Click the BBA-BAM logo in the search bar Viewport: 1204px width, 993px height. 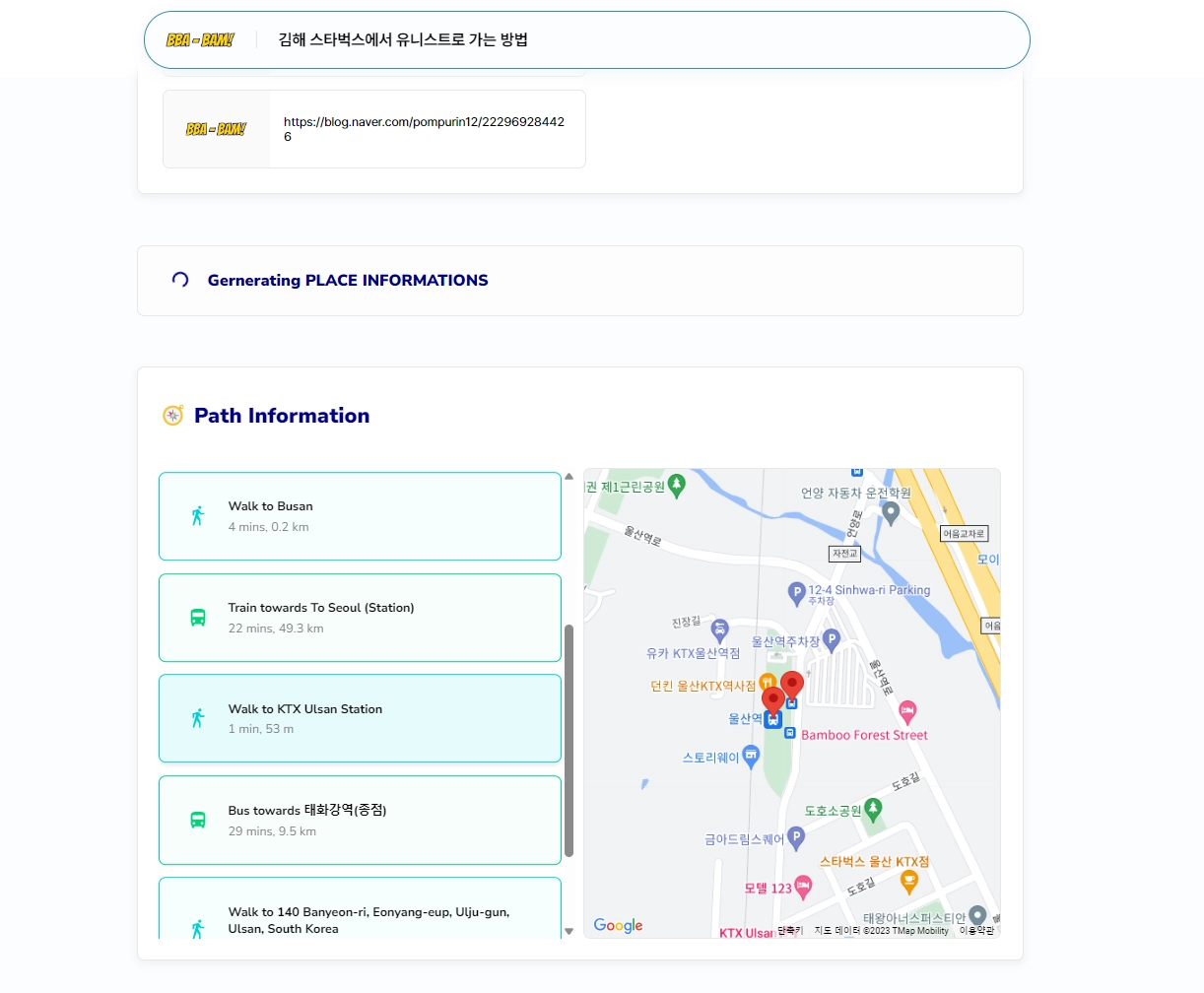click(x=200, y=40)
